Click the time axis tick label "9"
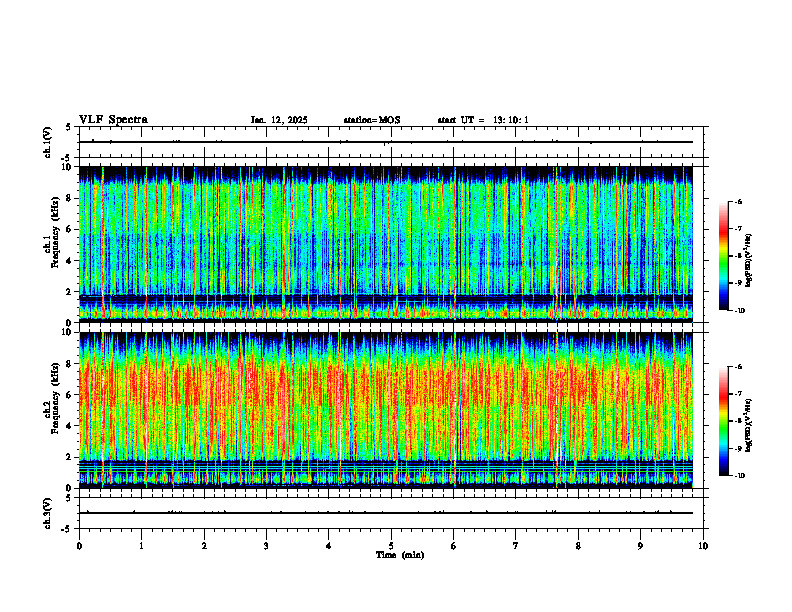792x612 pixels. (640, 546)
